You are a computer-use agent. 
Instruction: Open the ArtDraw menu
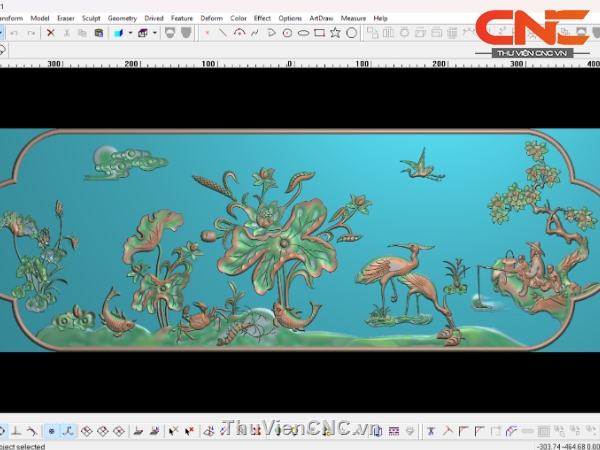(321, 18)
